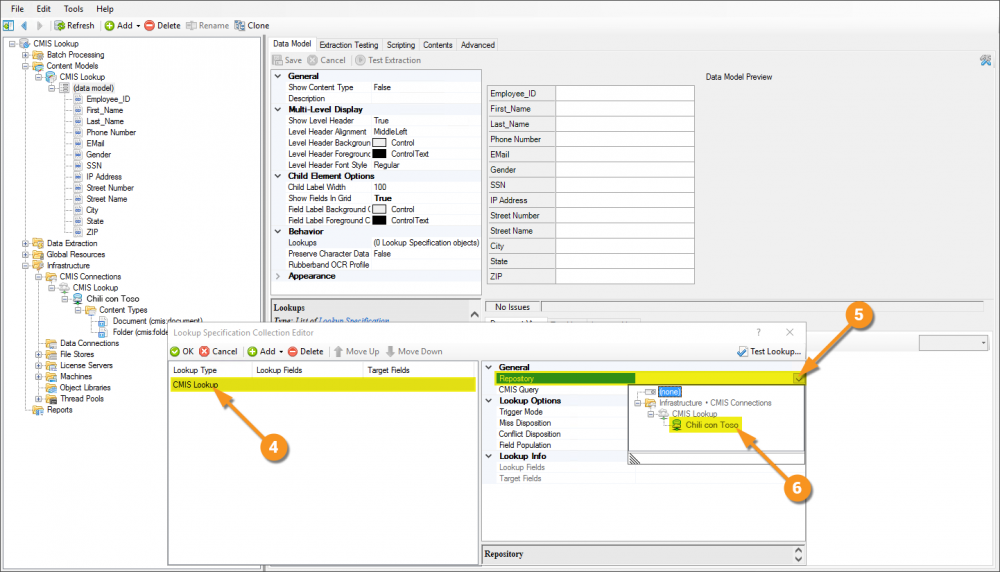Collapse the Multi-Level Display section
The height and width of the screenshot is (572, 1000).
278,110
